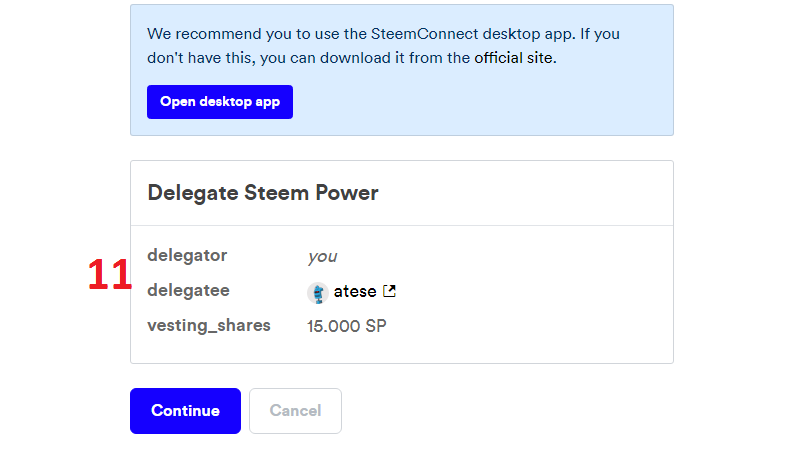785x475 pixels.
Task: Click the vesting_shares field label
Action: tap(209, 326)
